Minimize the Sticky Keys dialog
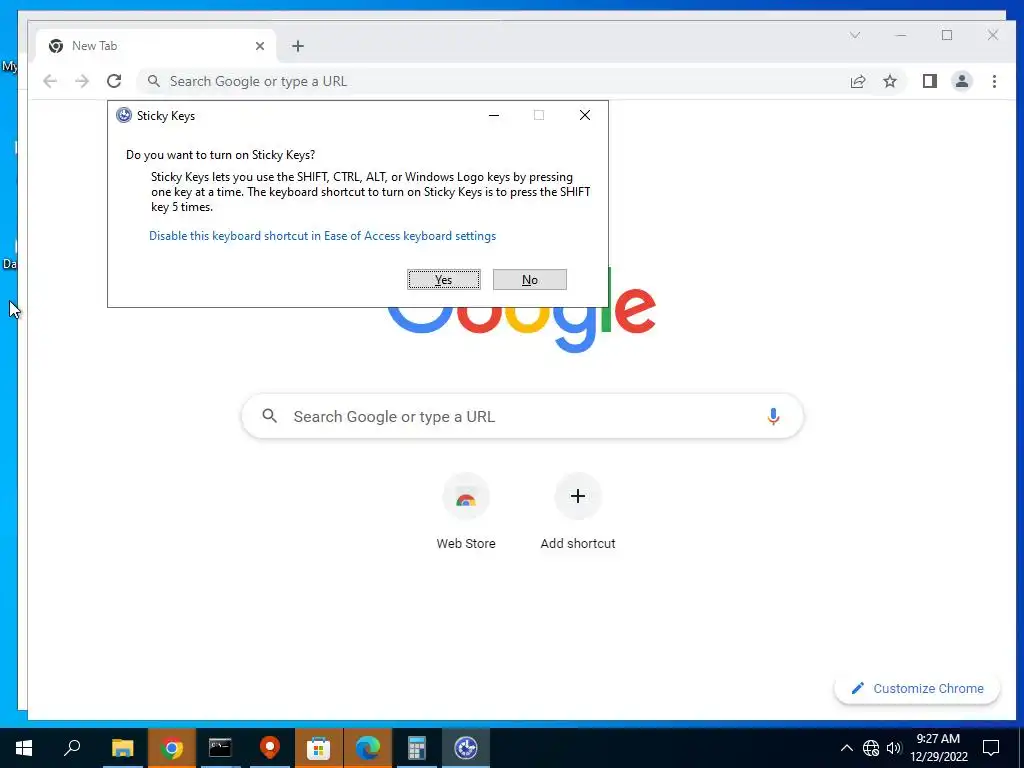 pos(494,115)
